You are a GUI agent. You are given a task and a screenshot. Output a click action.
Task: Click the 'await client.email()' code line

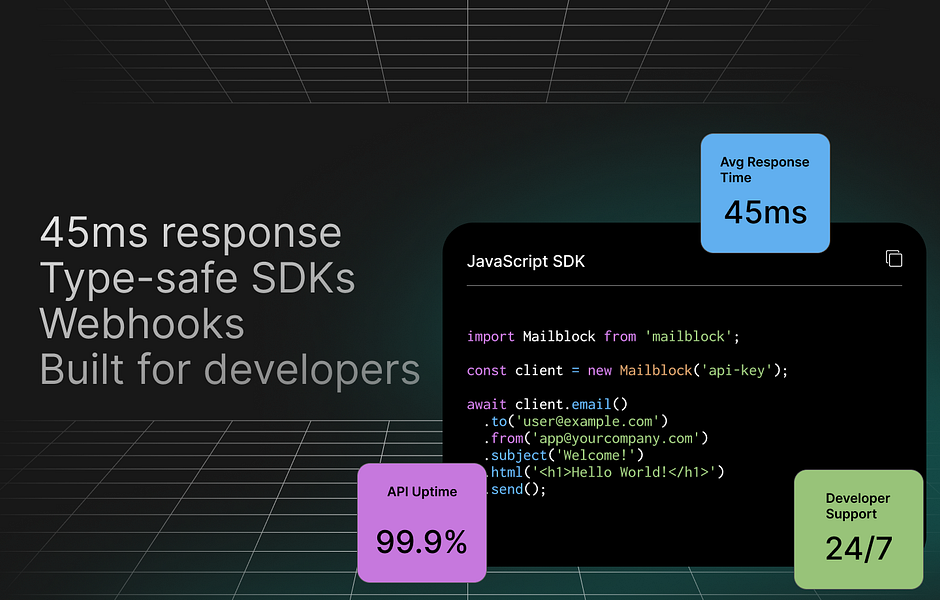pyautogui.click(x=547, y=404)
